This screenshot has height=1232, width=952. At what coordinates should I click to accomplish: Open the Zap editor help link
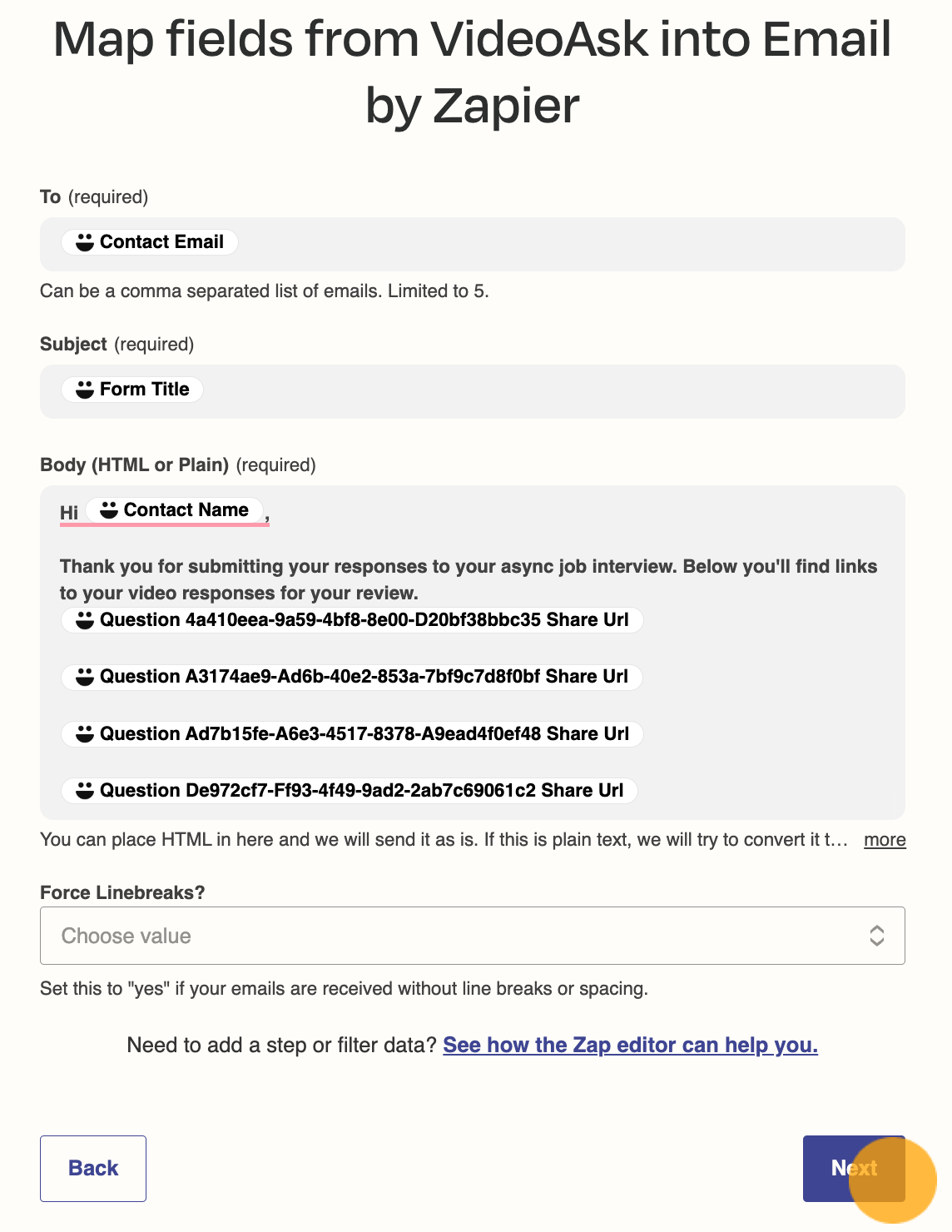[630, 1045]
